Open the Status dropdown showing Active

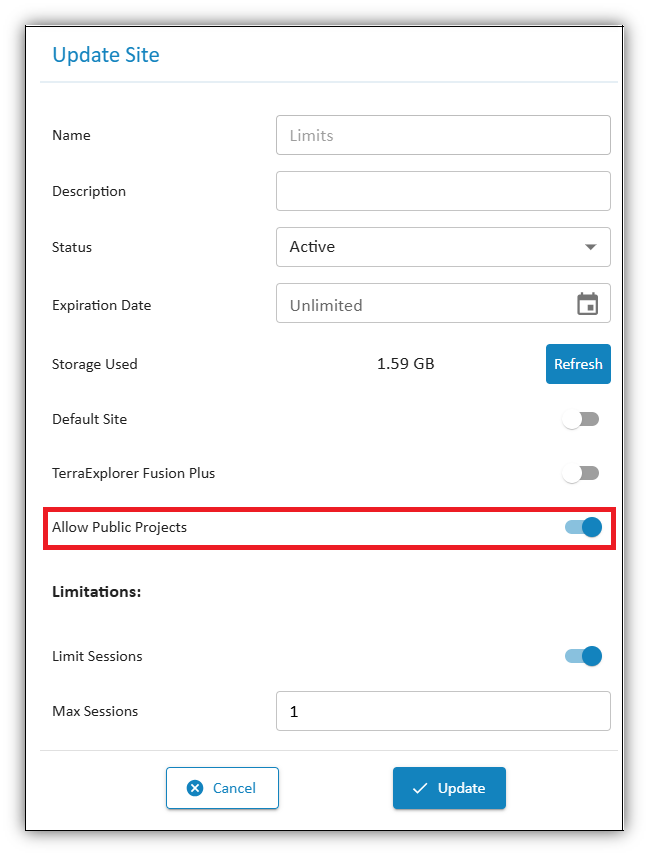click(443, 247)
